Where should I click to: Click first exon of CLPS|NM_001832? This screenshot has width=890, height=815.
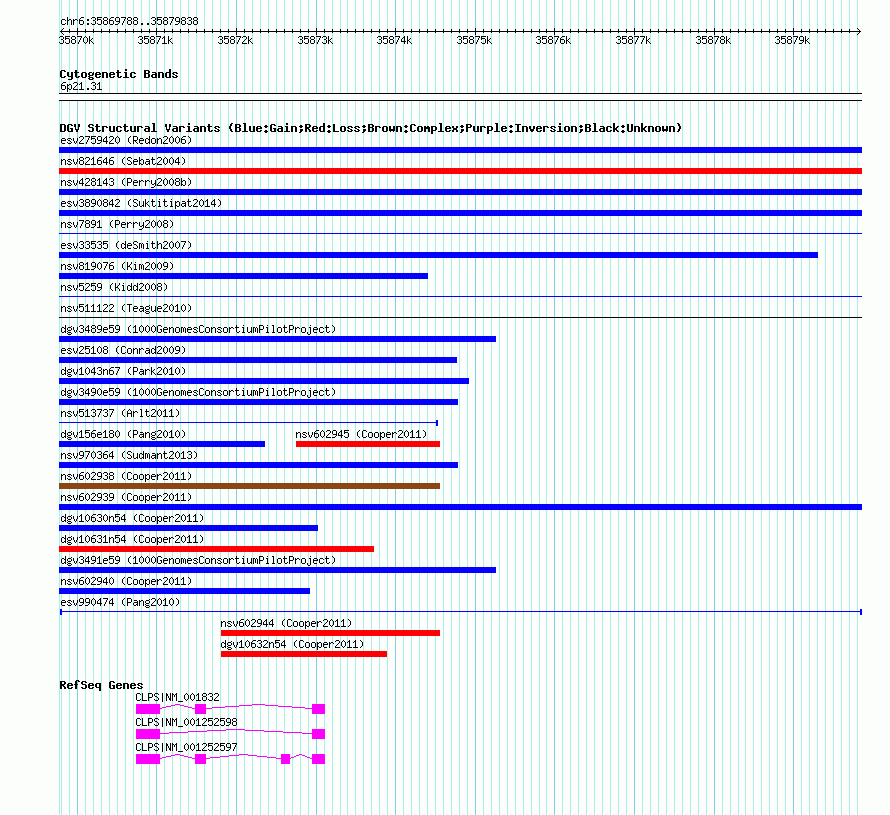pos(148,709)
